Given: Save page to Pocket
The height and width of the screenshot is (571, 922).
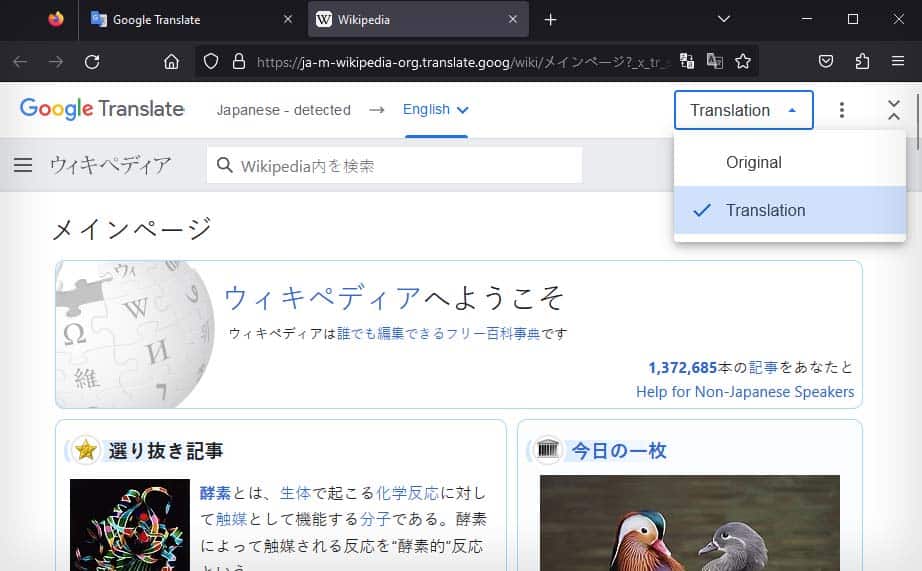Looking at the screenshot, I should (x=826, y=61).
